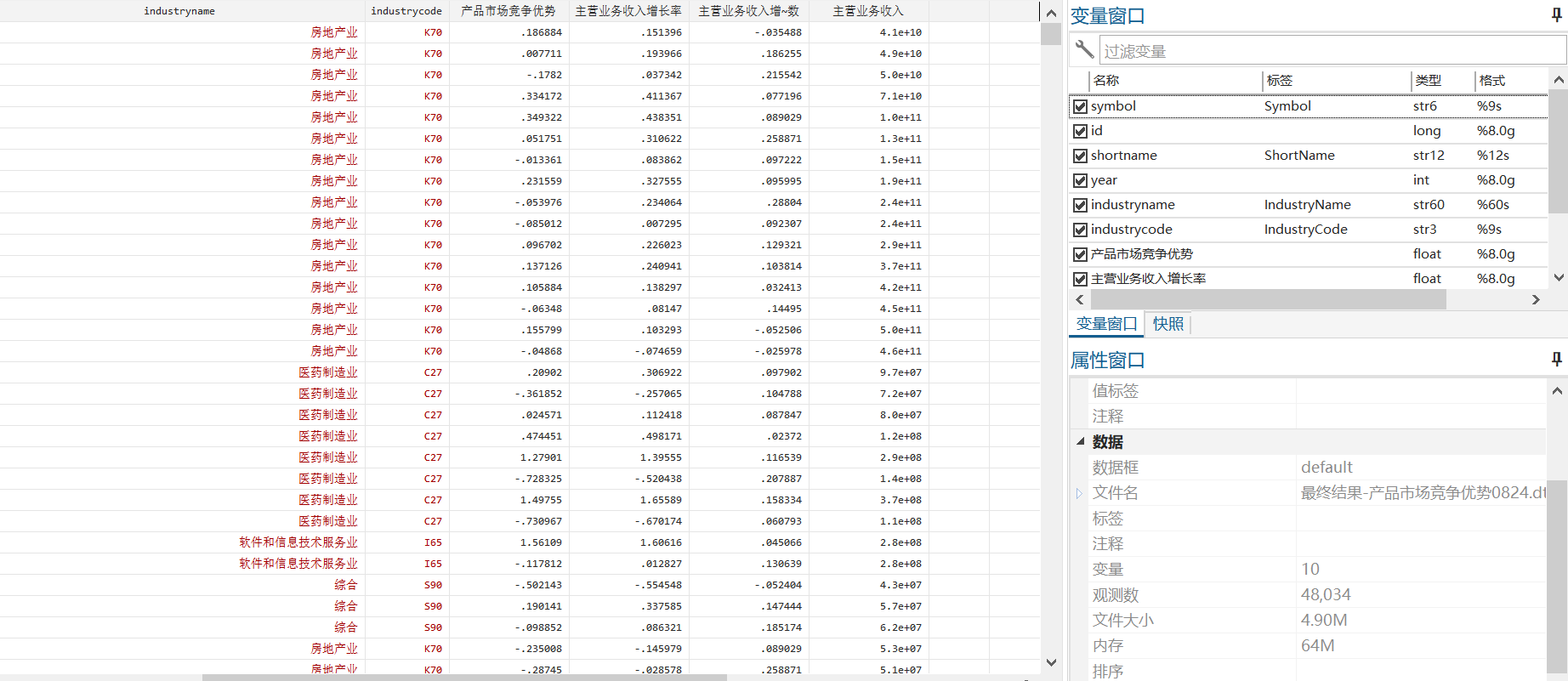
Task: Sort variables by the 标签 column header
Action: [1337, 81]
